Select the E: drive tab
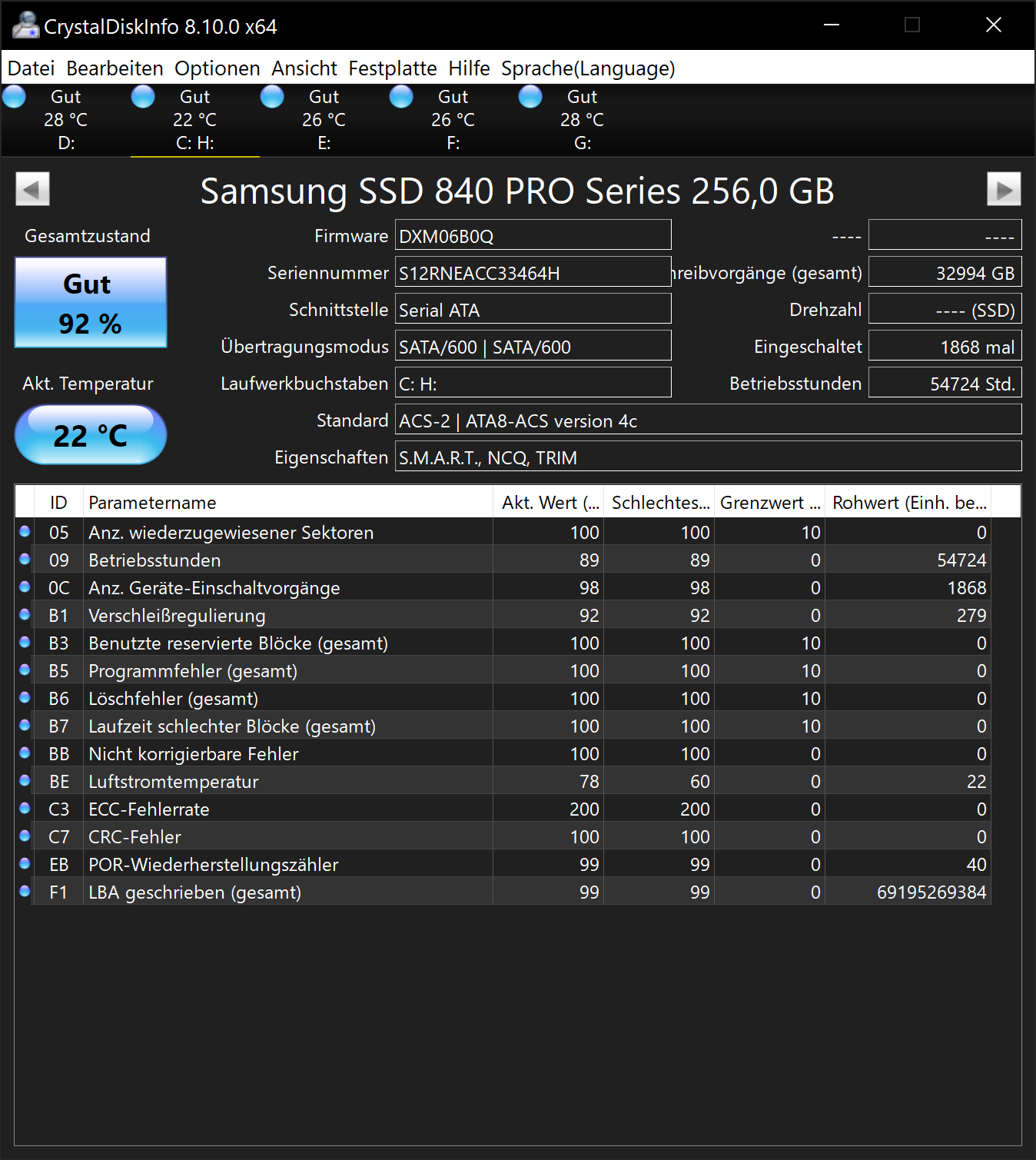This screenshot has width=1036, height=1160. pyautogui.click(x=324, y=120)
